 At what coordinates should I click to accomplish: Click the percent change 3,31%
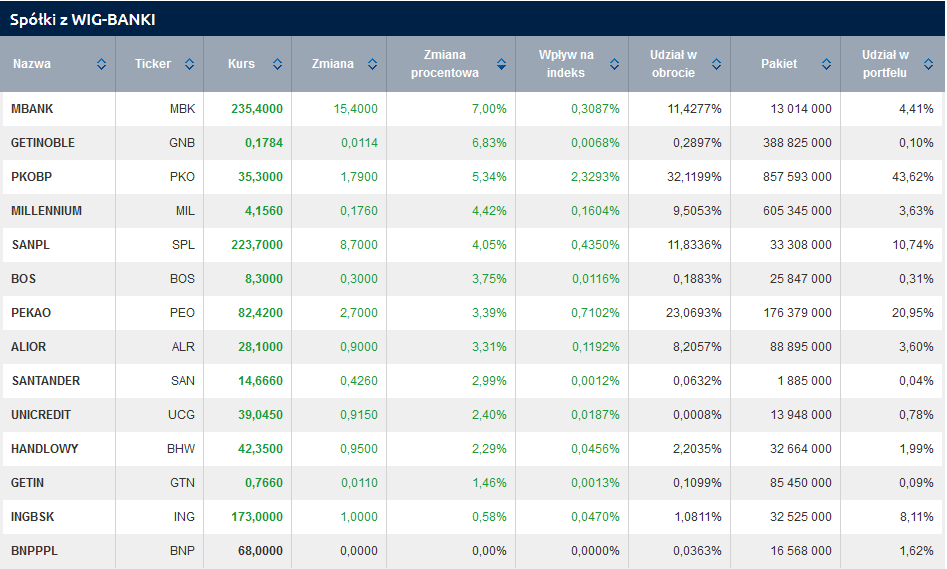pos(489,347)
